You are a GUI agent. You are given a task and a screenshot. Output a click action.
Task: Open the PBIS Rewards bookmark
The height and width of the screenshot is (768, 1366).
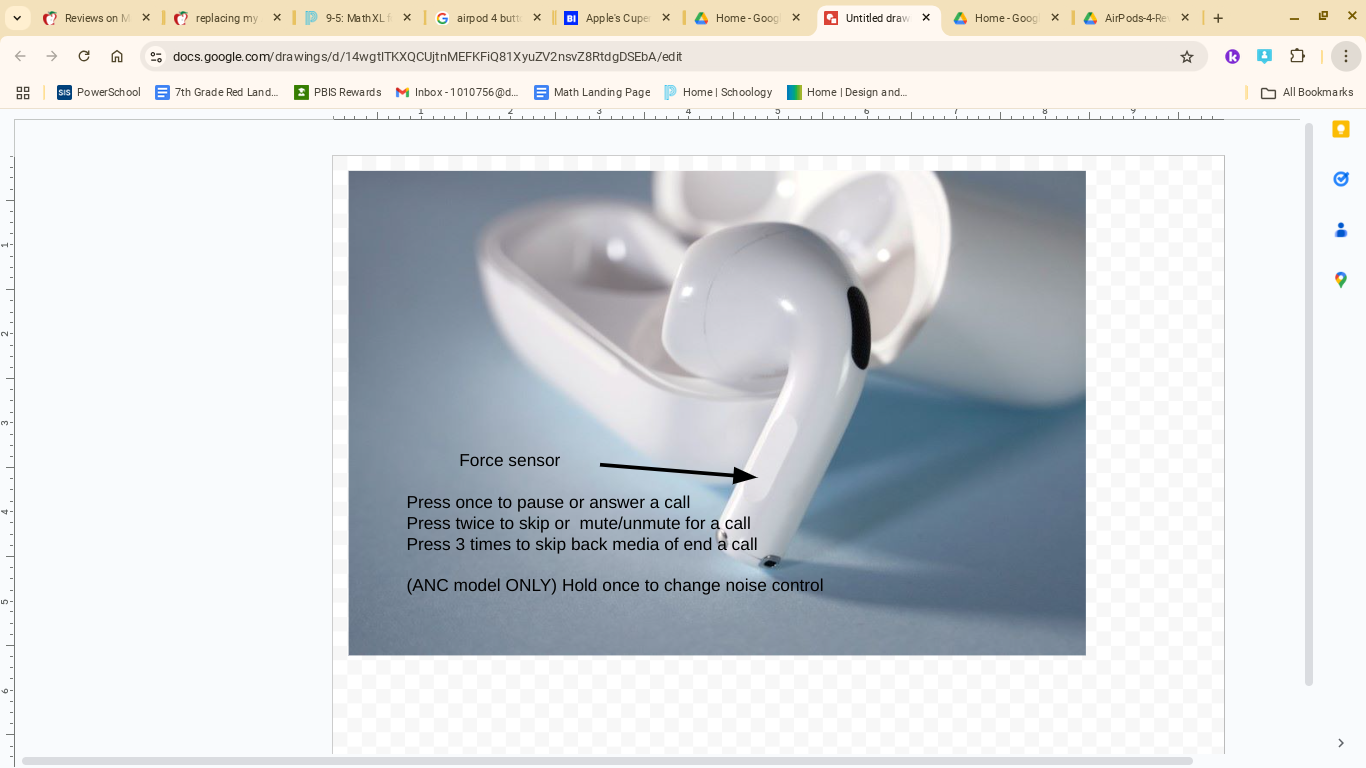(338, 92)
